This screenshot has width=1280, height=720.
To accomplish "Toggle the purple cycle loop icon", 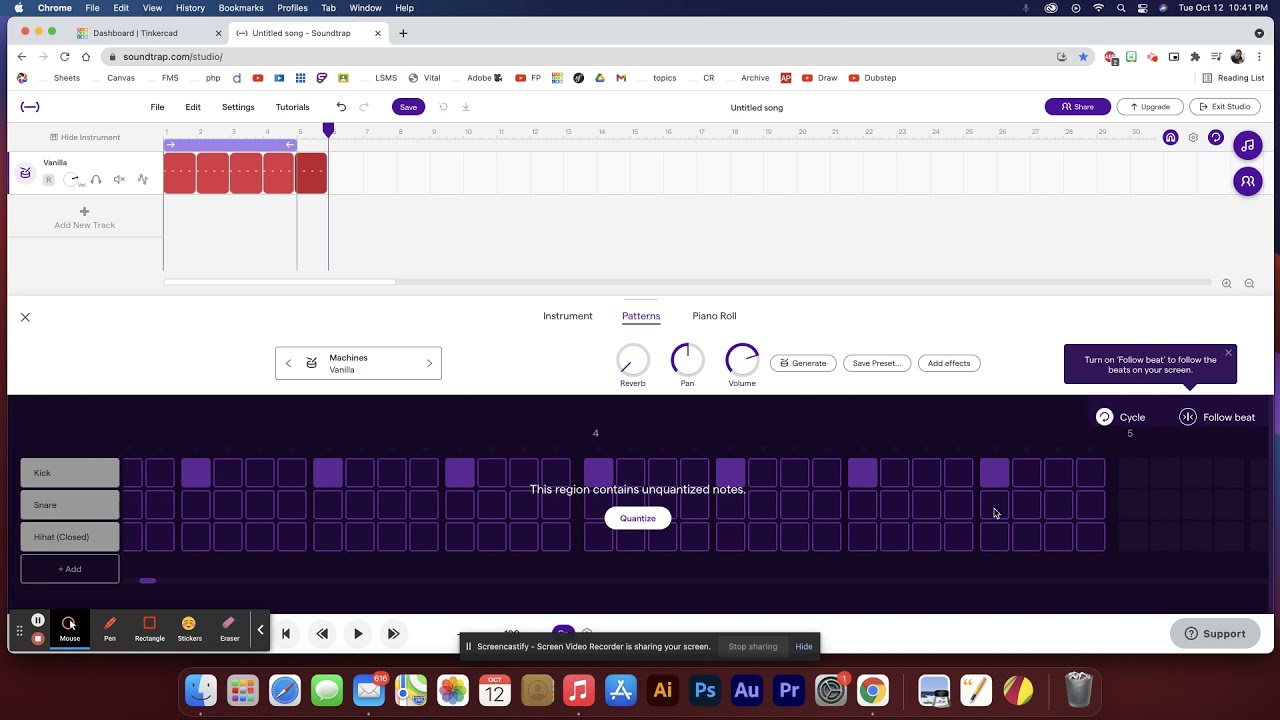I will (1216, 138).
